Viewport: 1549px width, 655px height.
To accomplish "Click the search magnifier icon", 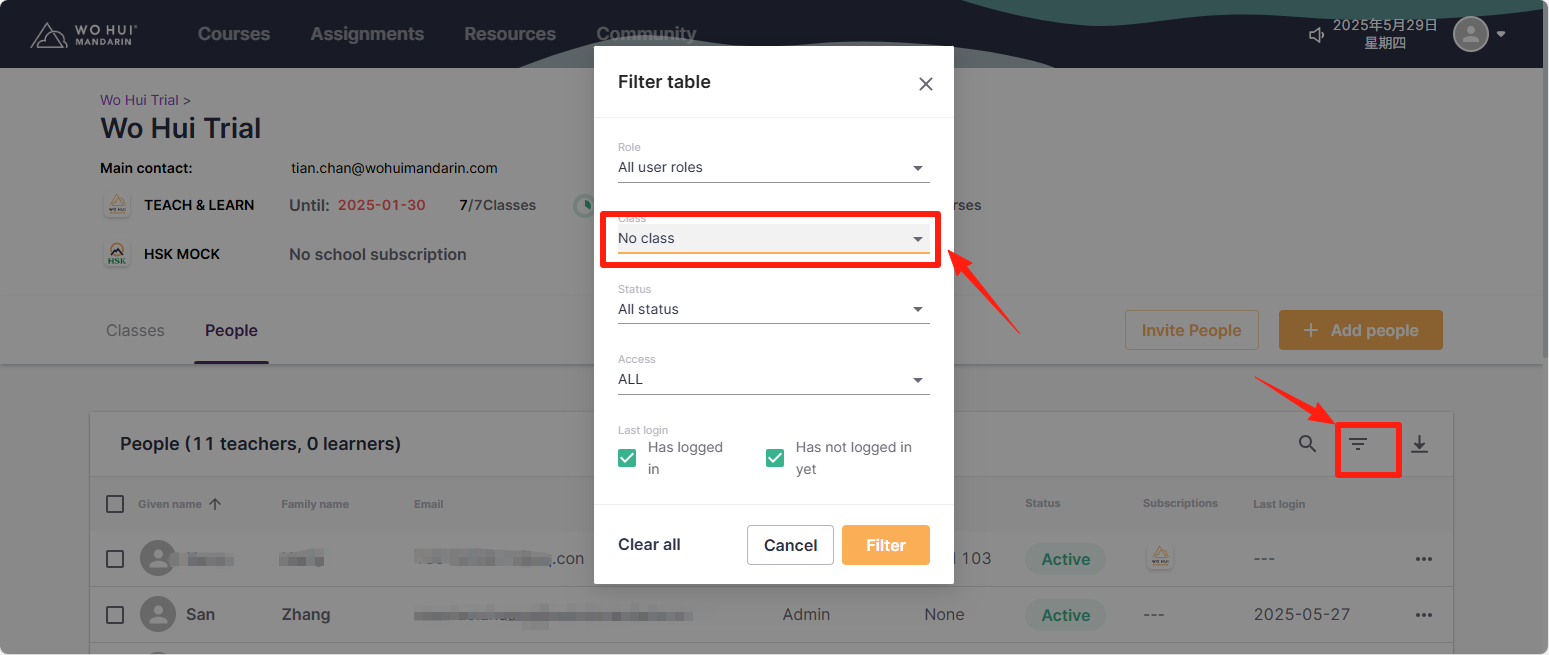I will tap(1307, 444).
